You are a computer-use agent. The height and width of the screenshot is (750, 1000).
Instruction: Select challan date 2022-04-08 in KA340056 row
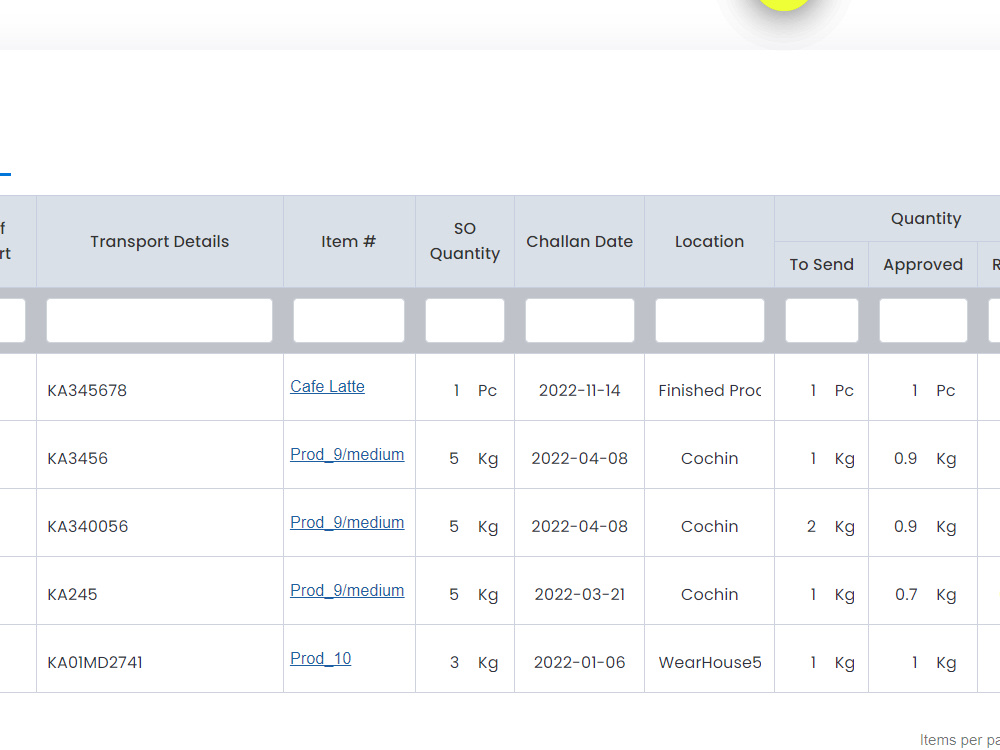coord(580,526)
